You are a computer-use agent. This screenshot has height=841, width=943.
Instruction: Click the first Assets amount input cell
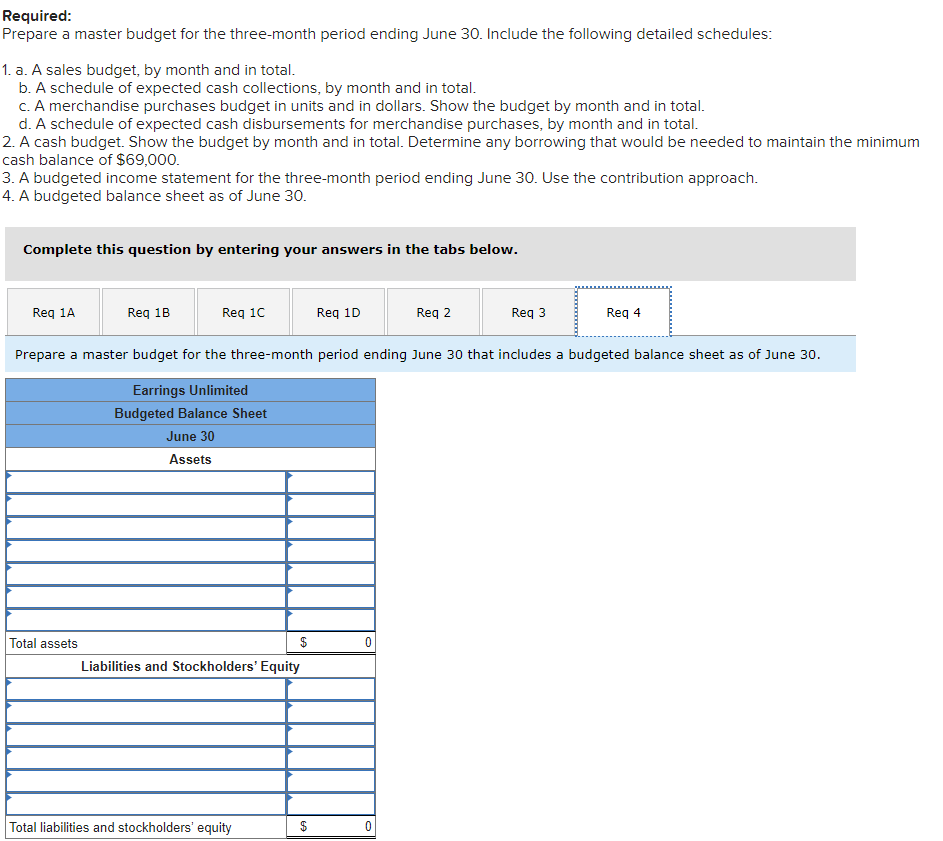[x=330, y=481]
